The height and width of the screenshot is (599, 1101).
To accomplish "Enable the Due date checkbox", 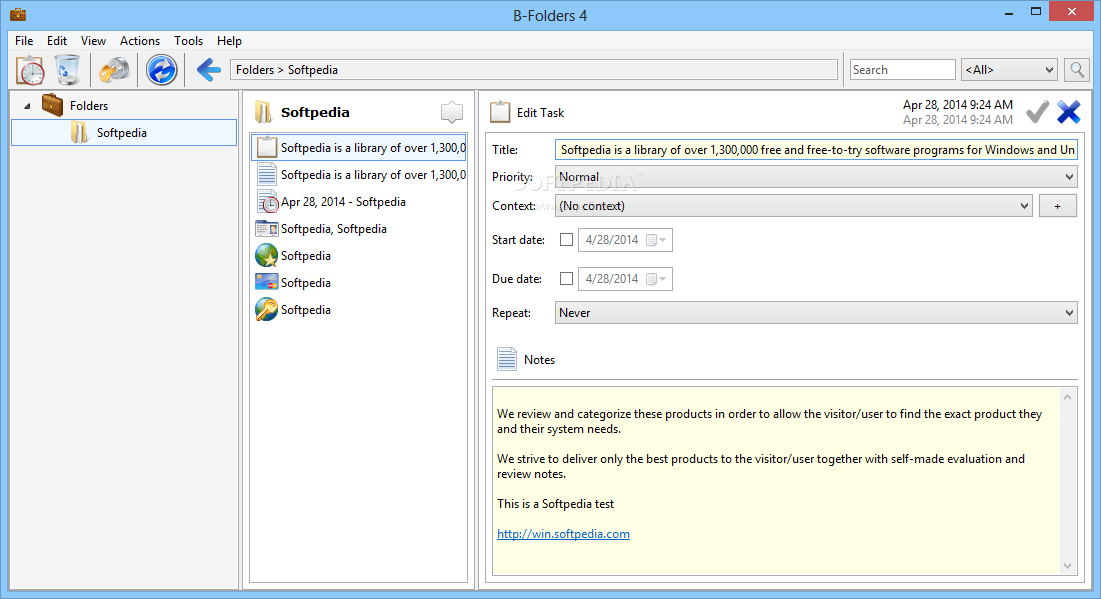I will click(566, 279).
